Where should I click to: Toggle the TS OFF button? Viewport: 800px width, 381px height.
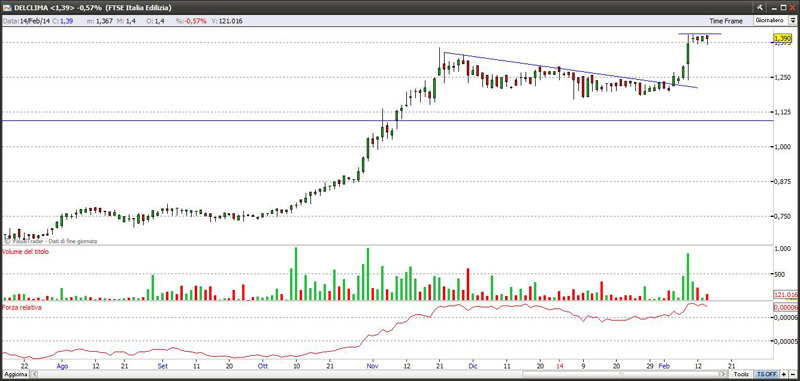click(x=766, y=374)
